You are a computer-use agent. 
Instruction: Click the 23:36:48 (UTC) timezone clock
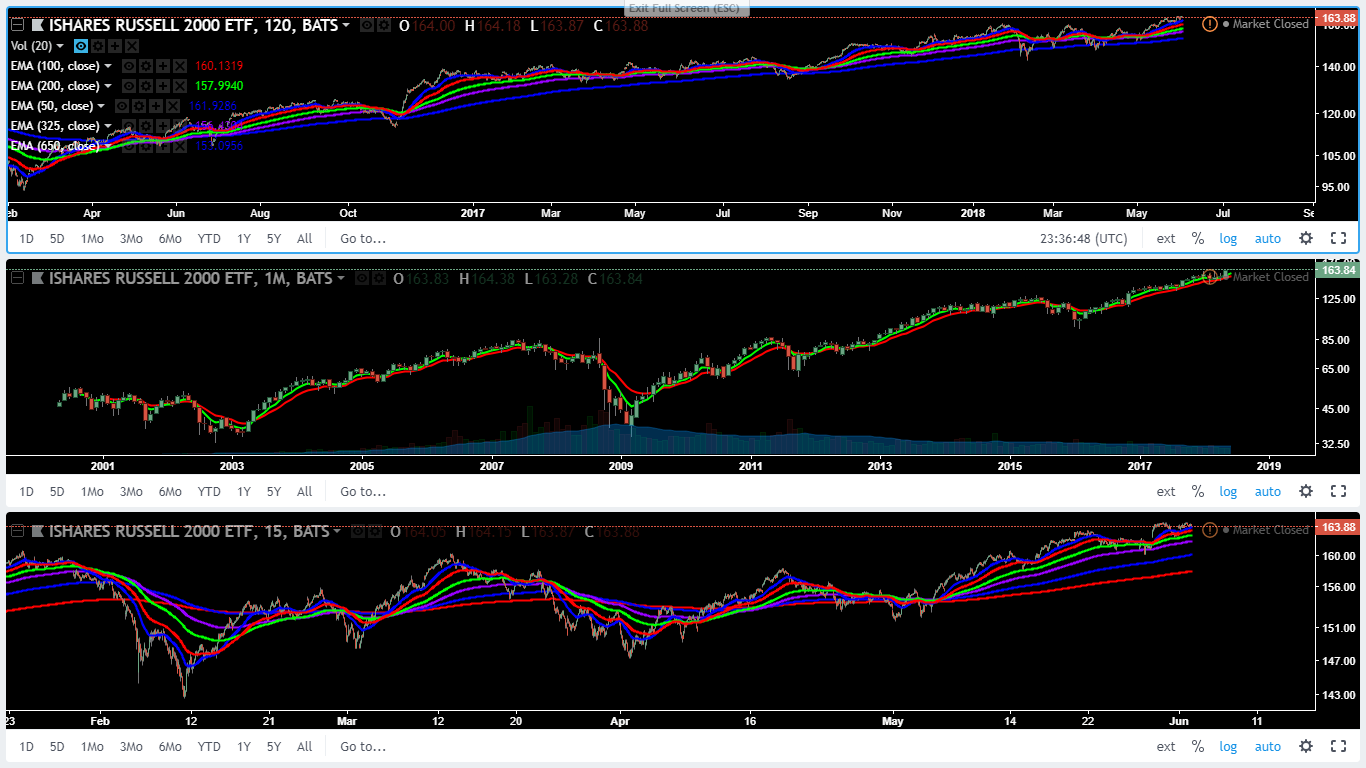(1084, 238)
